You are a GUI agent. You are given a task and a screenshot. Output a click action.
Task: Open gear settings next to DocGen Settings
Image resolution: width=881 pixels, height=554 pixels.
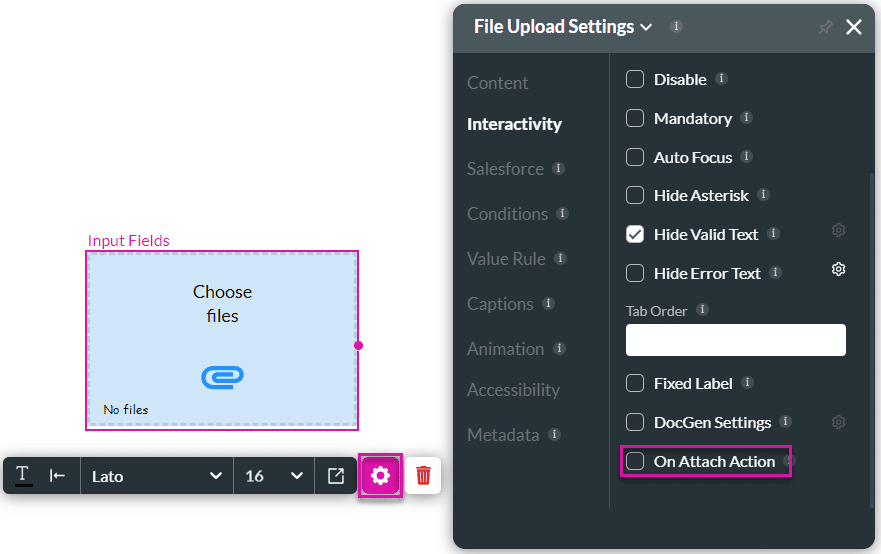[838, 422]
